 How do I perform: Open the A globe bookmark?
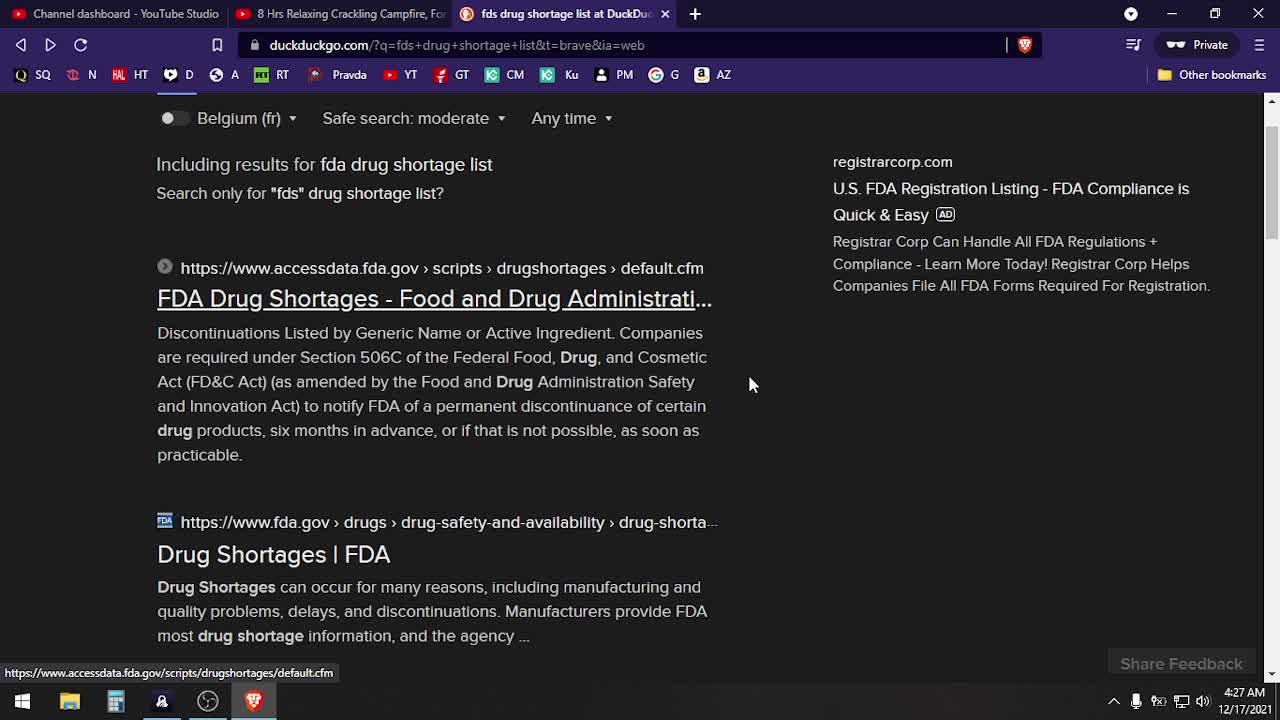tap(225, 75)
